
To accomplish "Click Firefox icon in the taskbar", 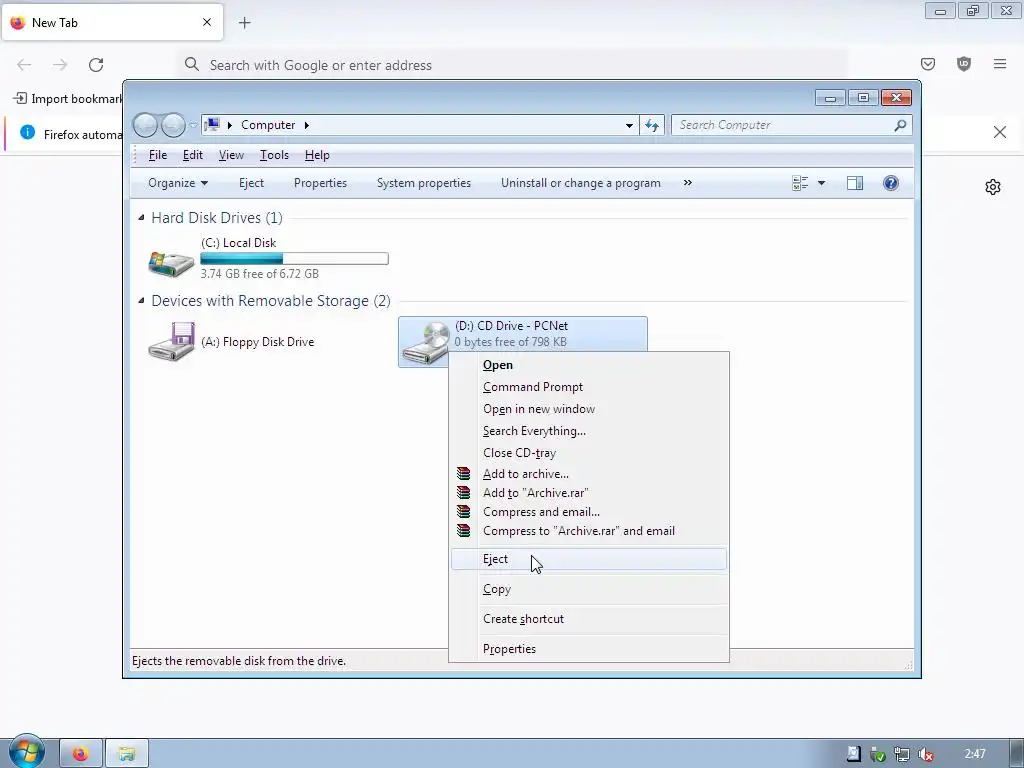I will 81,754.
